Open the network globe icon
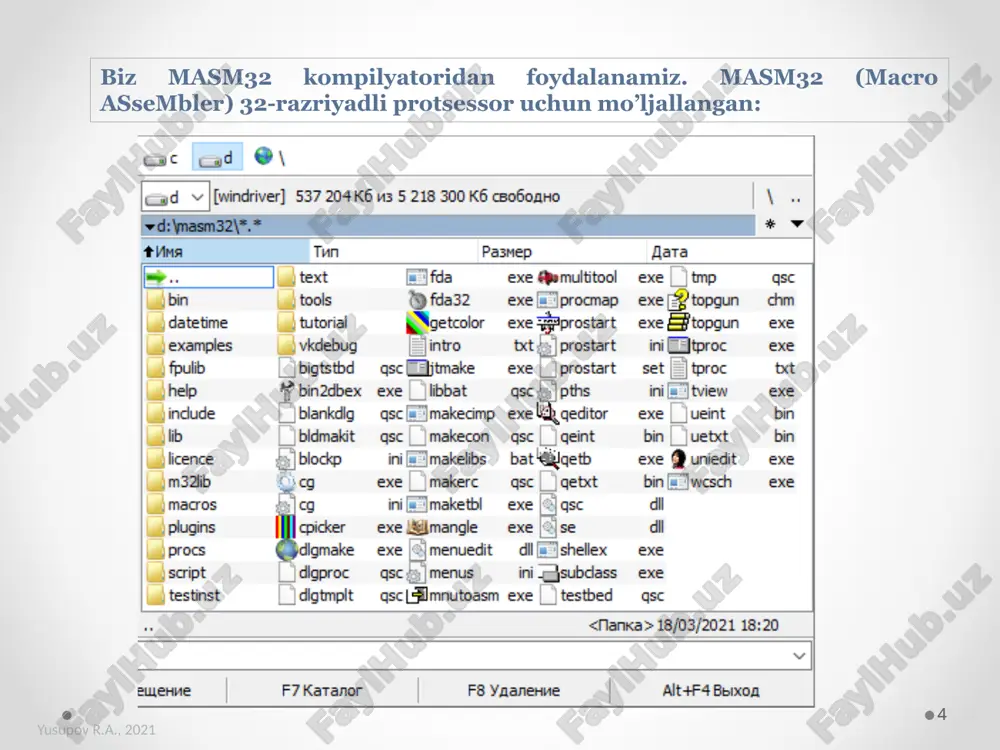 pos(263,156)
